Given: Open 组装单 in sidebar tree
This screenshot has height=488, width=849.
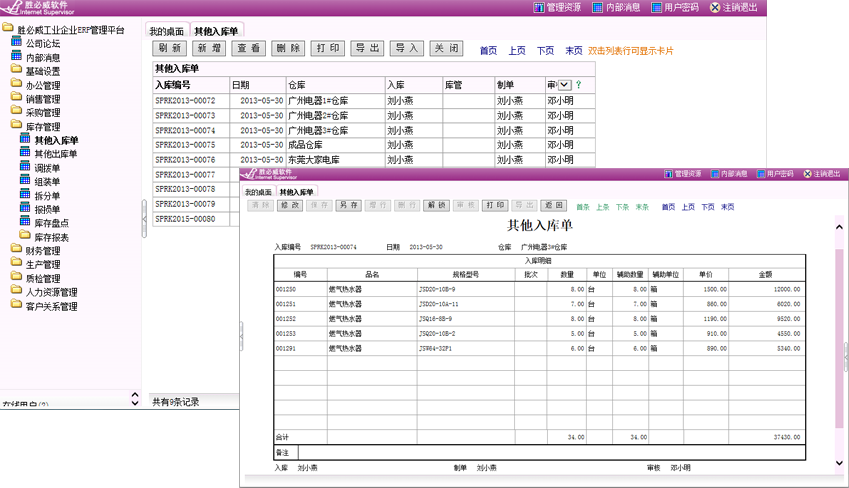Looking at the screenshot, I should (47, 181).
